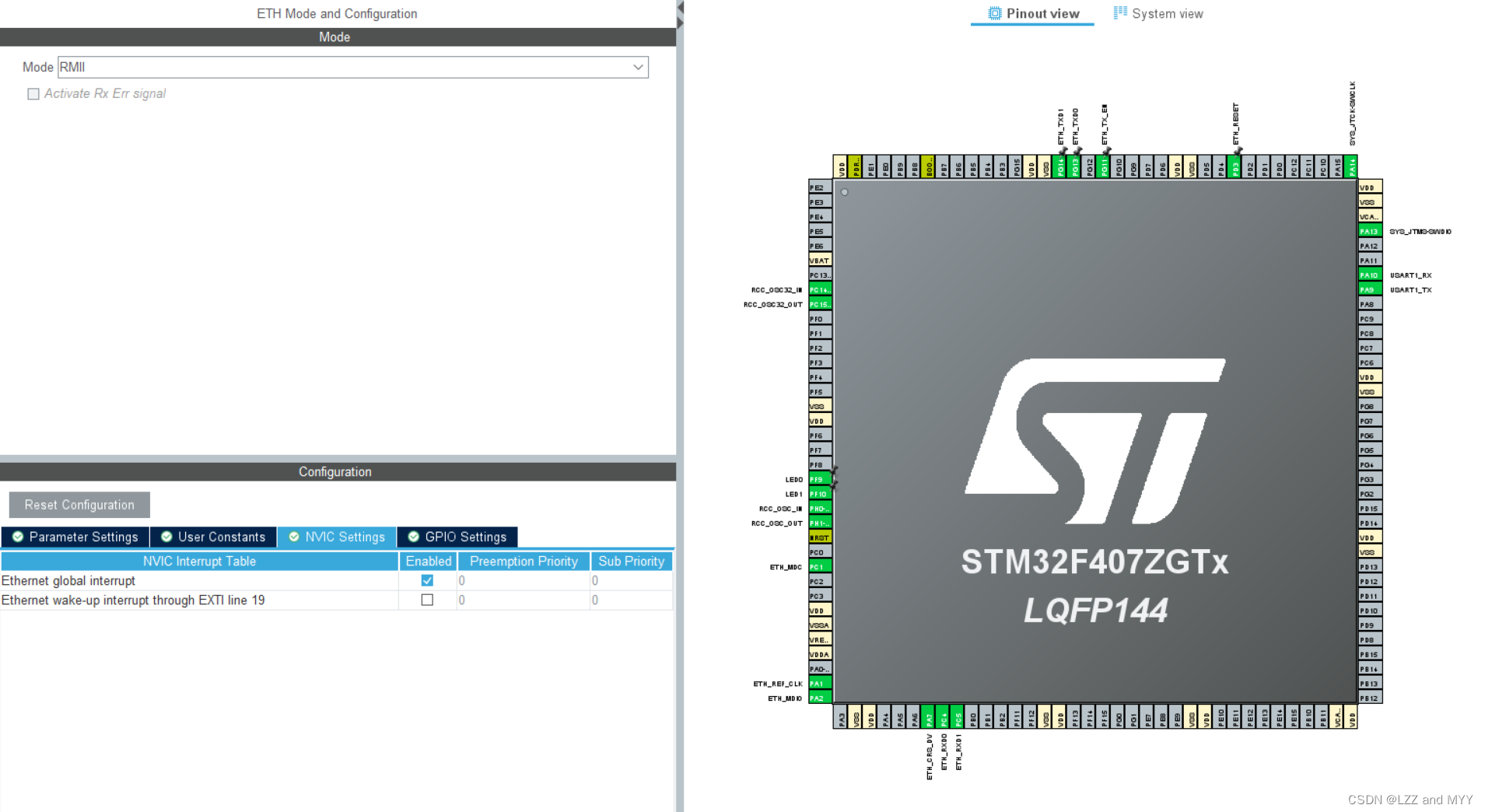Open the User Constants tab
This screenshot has width=1485, height=812.
(x=214, y=537)
